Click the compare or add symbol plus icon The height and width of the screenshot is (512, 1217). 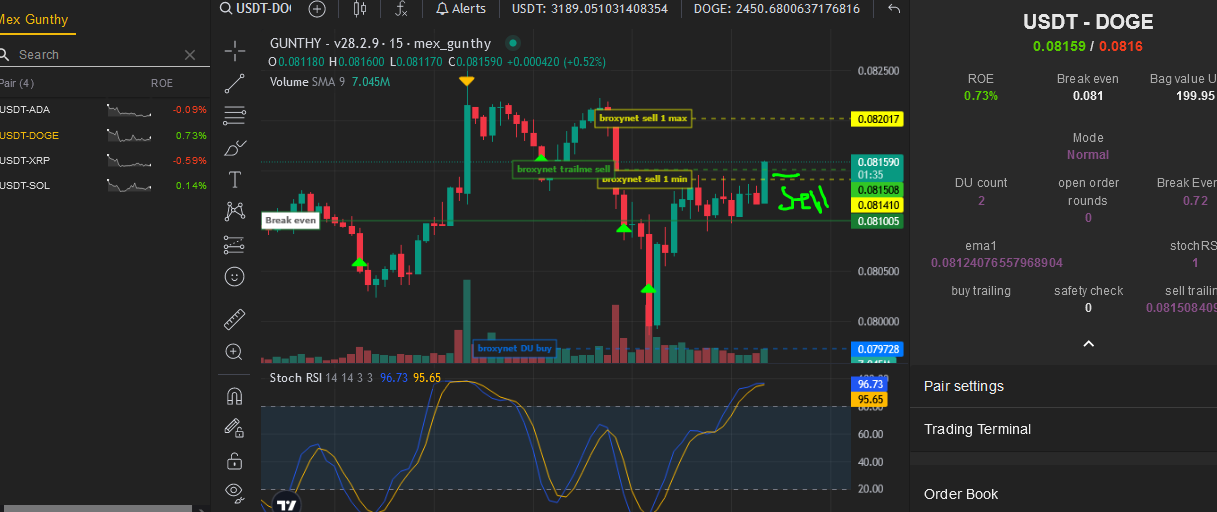tap(317, 8)
